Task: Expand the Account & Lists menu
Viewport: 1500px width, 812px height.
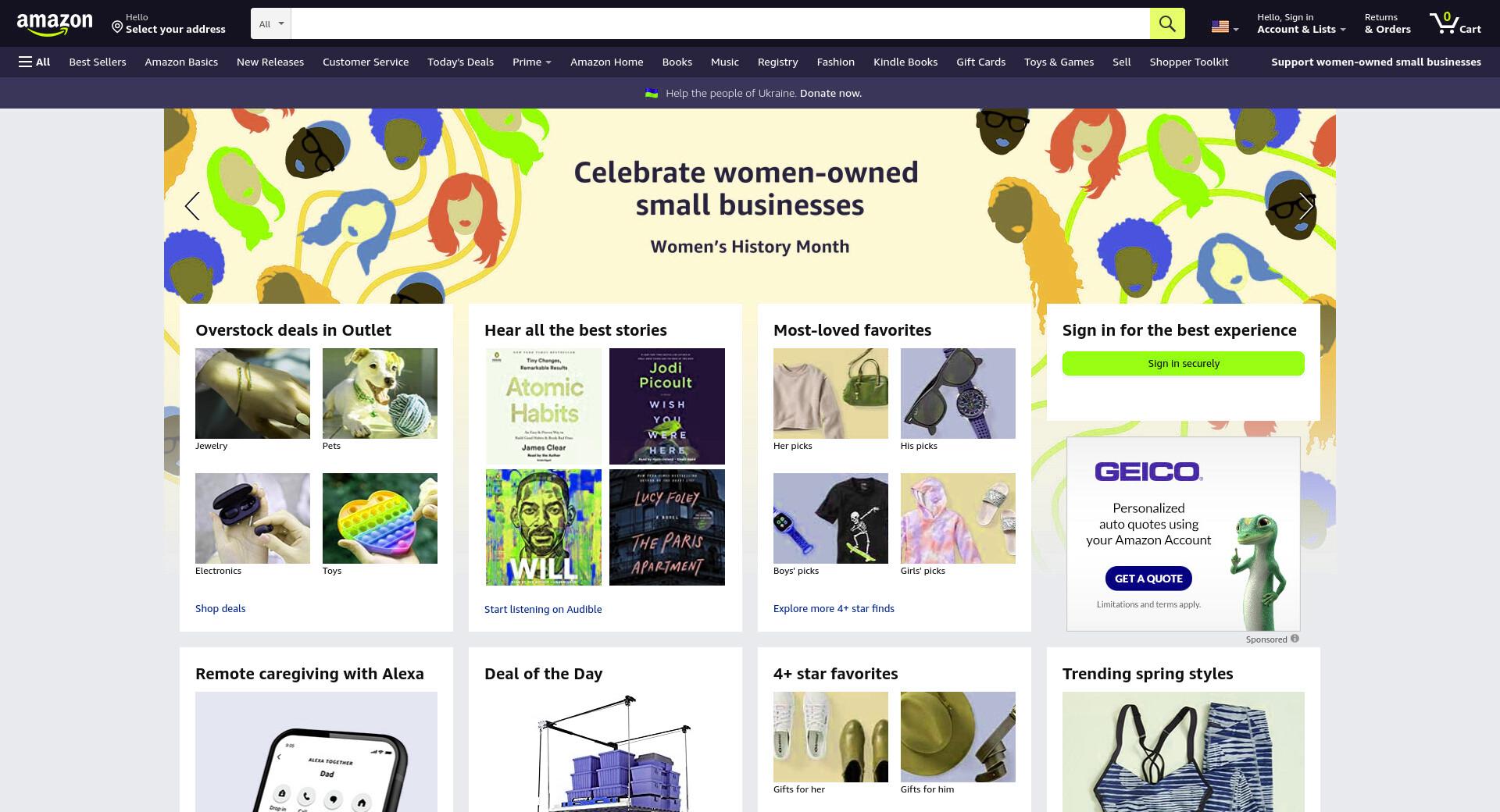Action: pyautogui.click(x=1301, y=23)
